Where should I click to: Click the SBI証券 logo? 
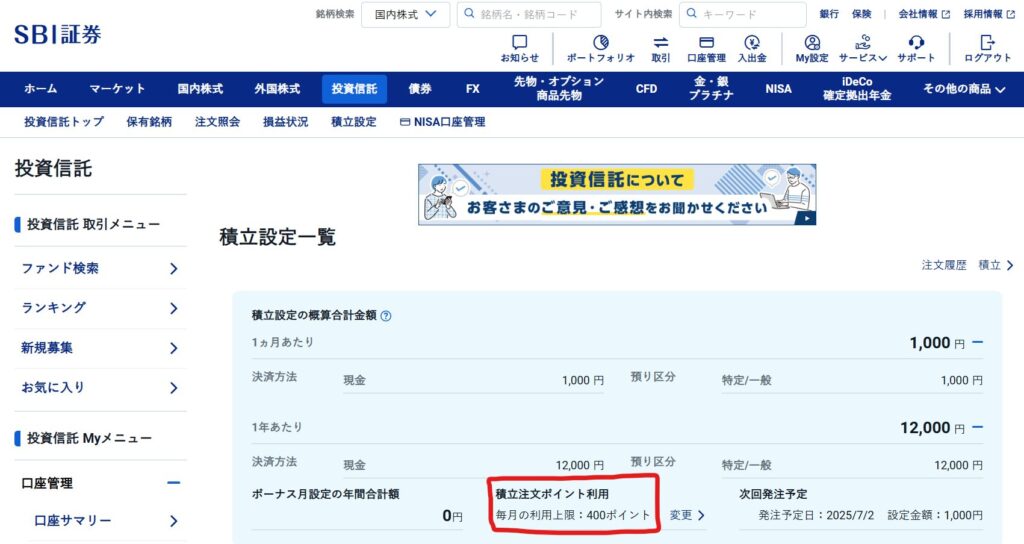[57, 35]
